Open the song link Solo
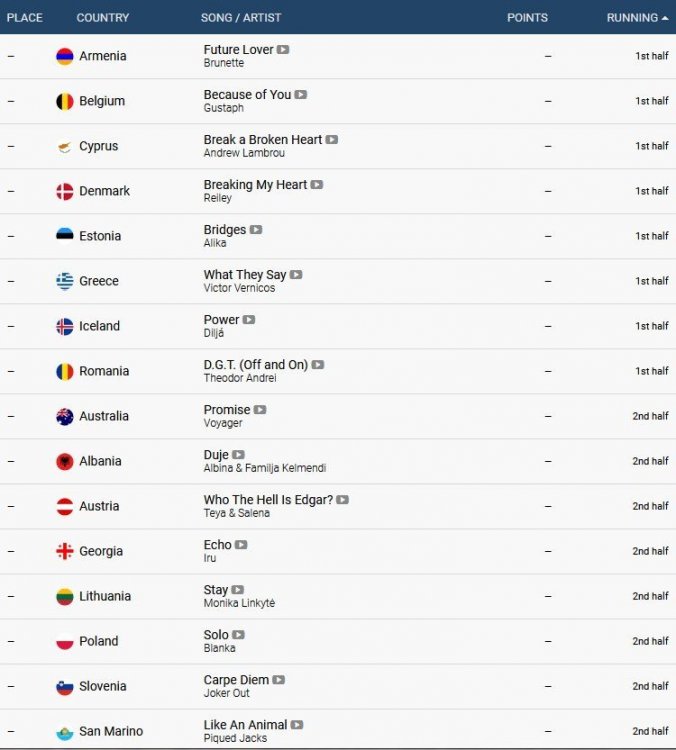 [x=216, y=634]
